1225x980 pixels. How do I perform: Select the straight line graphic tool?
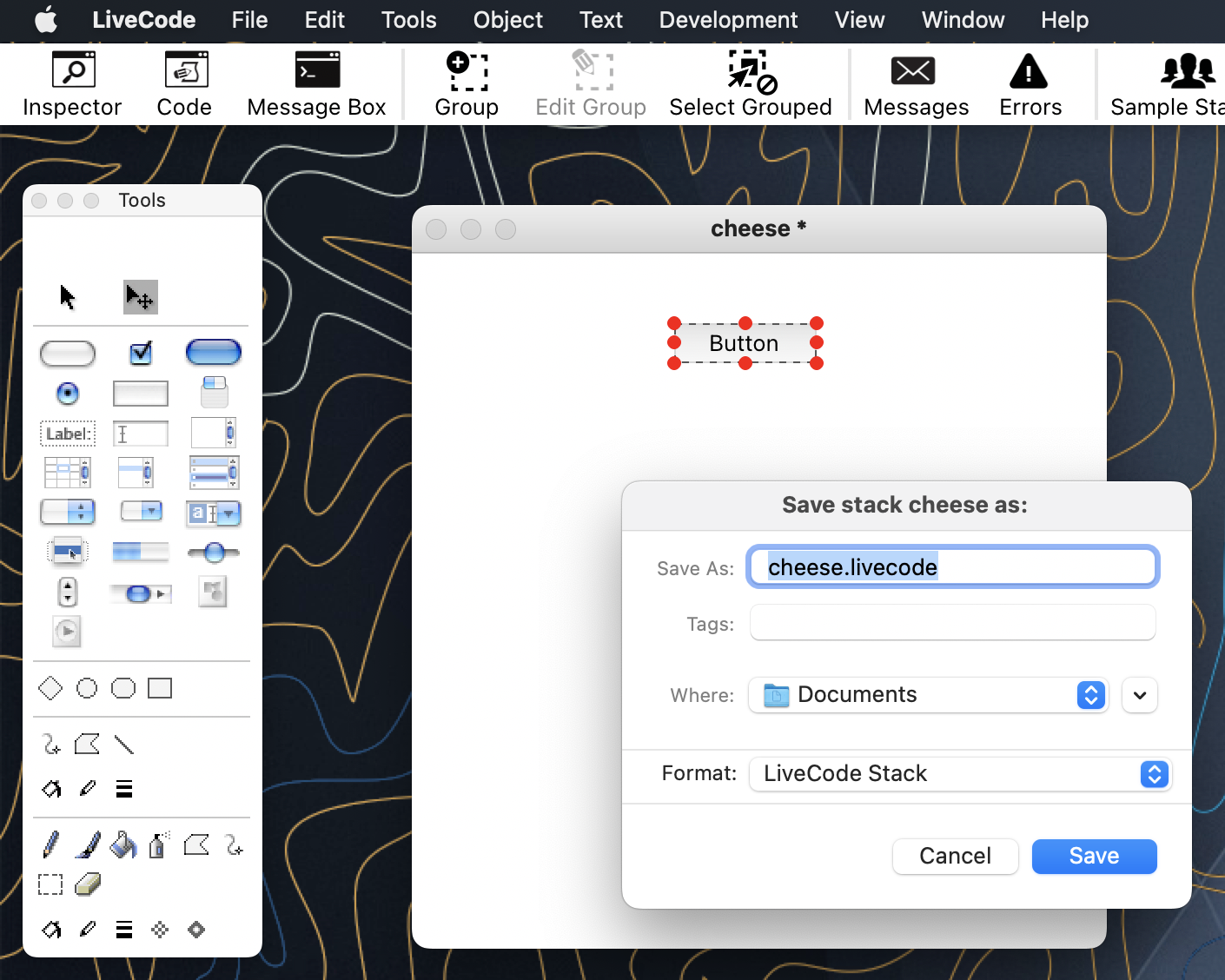124,745
